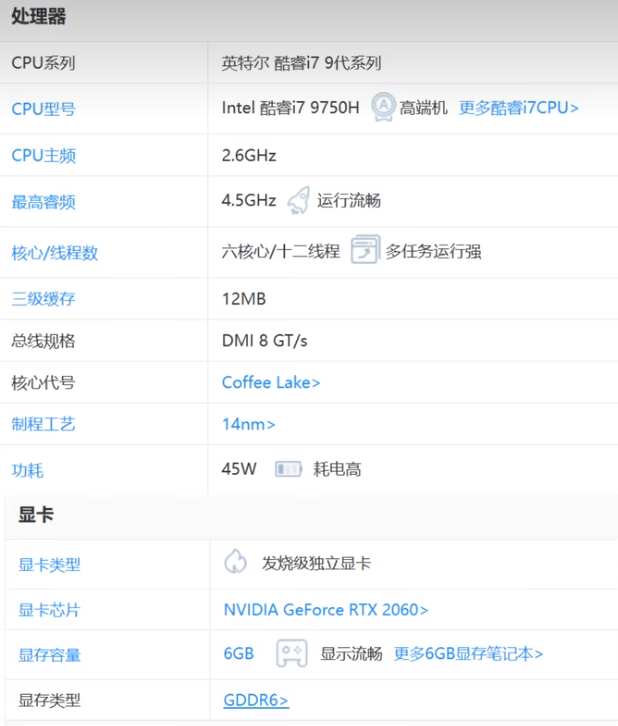
Task: Open the 制程工艺 parameter link
Action: 44,424
